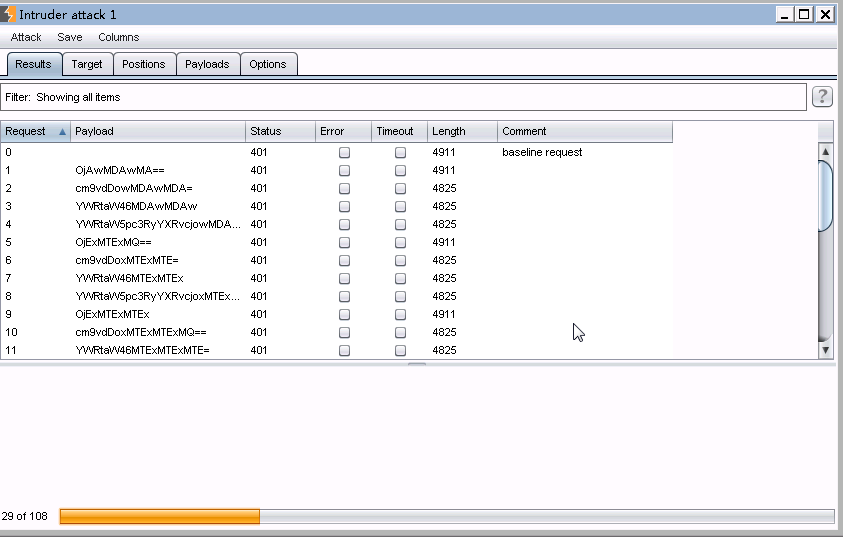
Task: Select payload YWRtaW5pc3RyYXRvcjowMDA... row
Action: tap(337, 224)
